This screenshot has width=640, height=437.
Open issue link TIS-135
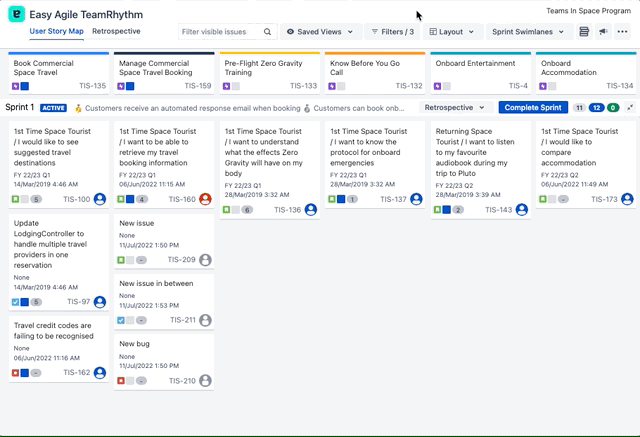tap(93, 86)
